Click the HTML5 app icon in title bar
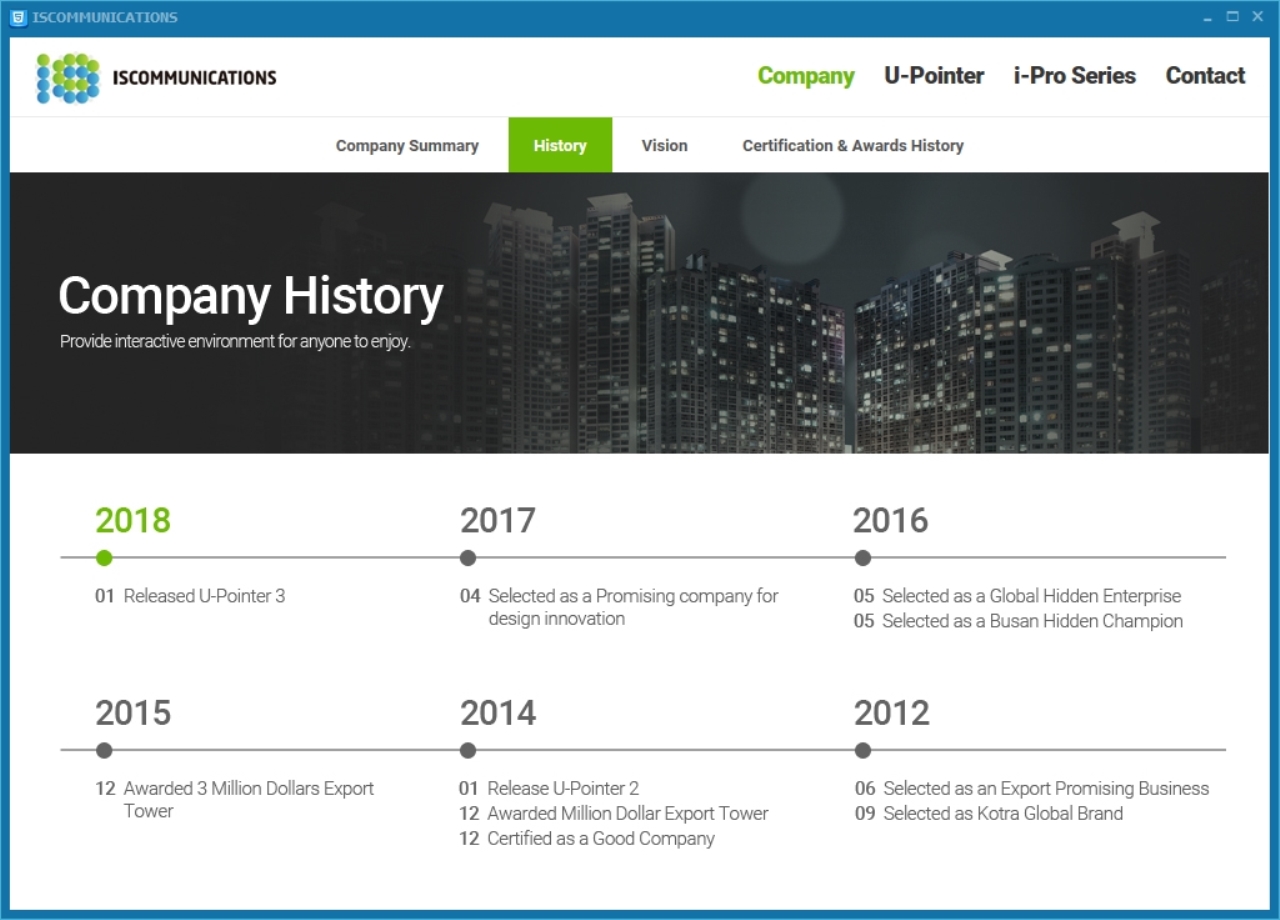 (18, 17)
